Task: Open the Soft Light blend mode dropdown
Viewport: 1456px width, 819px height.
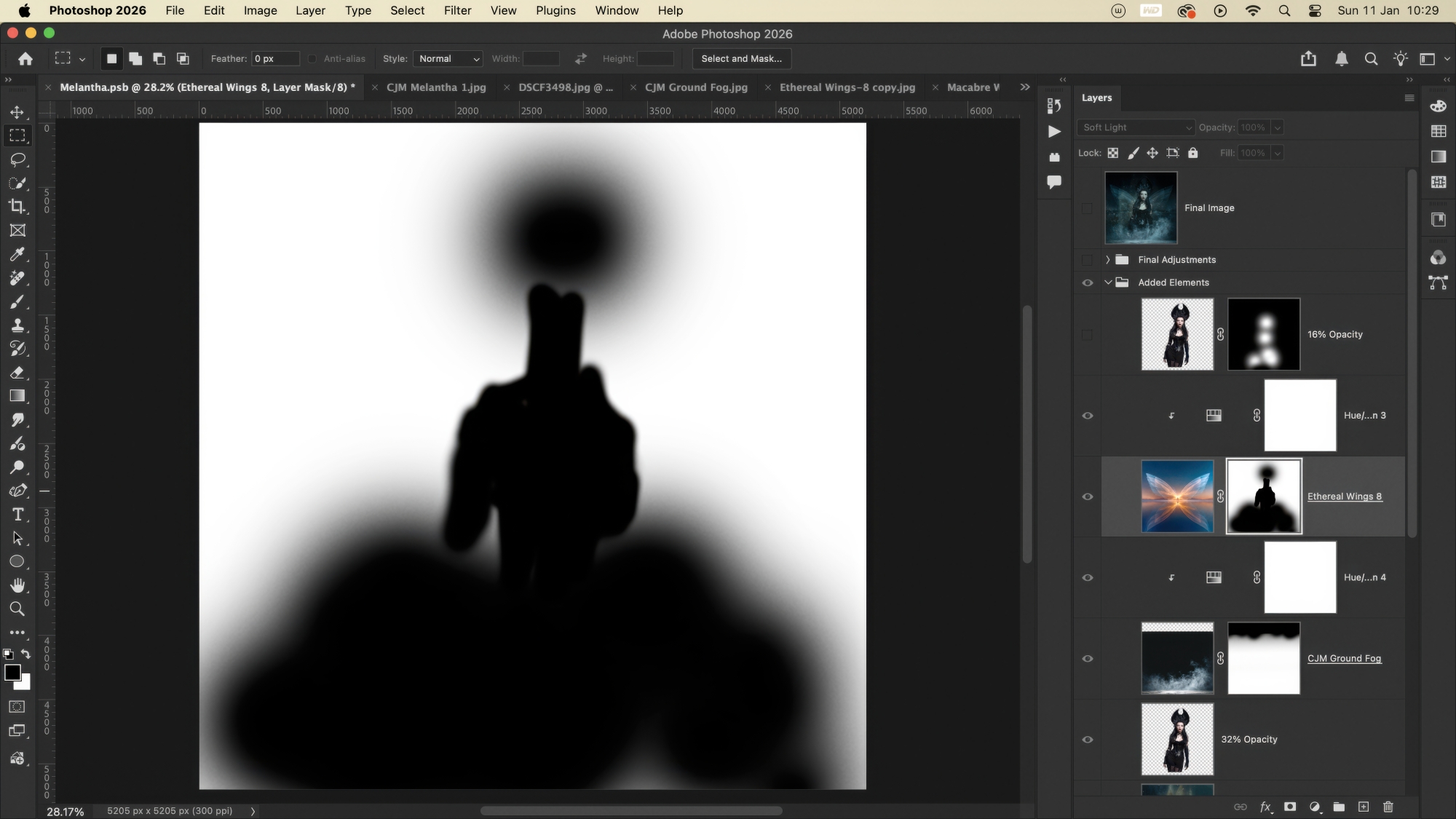Action: (x=1136, y=127)
